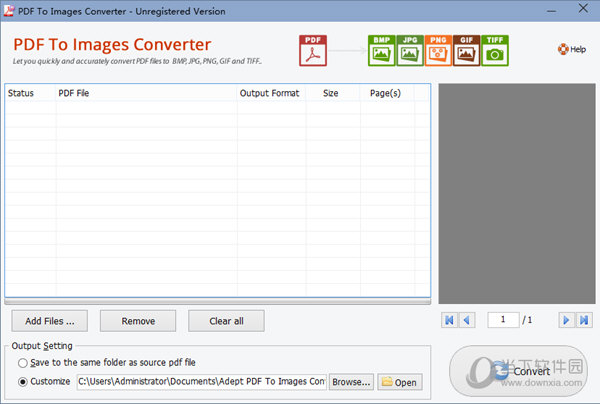The width and height of the screenshot is (600, 404).
Task: Click the gray preview pane
Action: coord(517,194)
